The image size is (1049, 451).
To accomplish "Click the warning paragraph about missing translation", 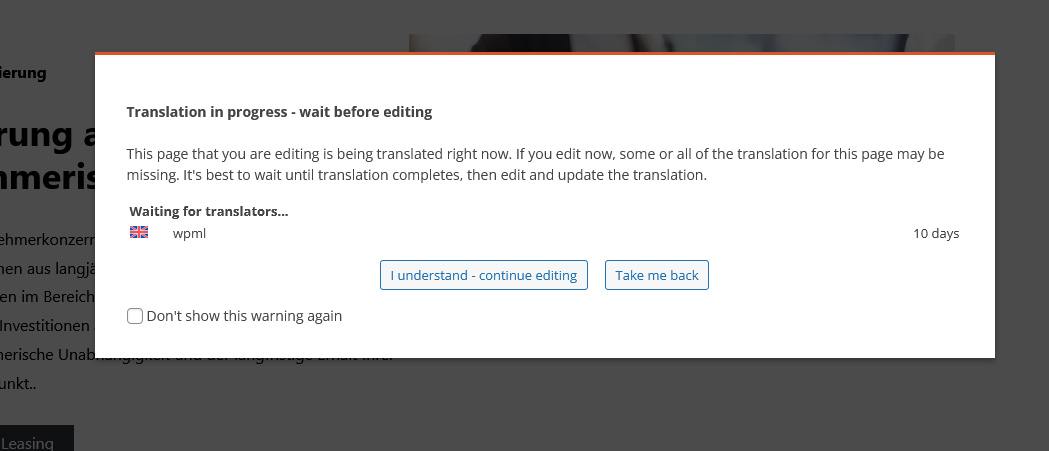I will click(x=535, y=165).
